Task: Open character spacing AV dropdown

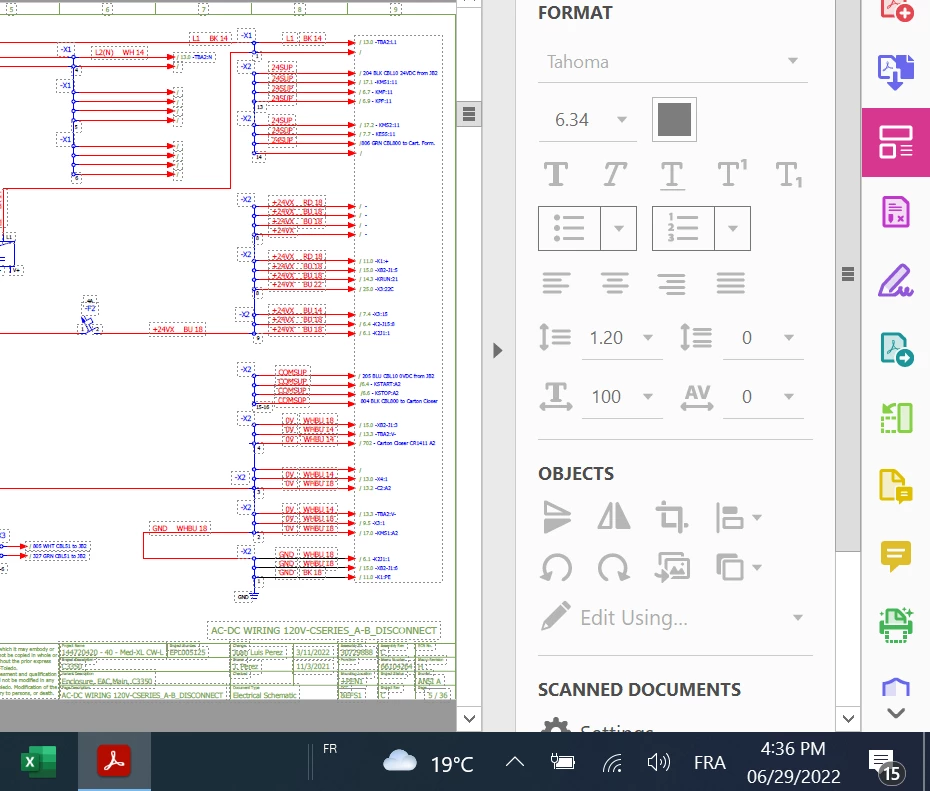Action: (x=789, y=396)
